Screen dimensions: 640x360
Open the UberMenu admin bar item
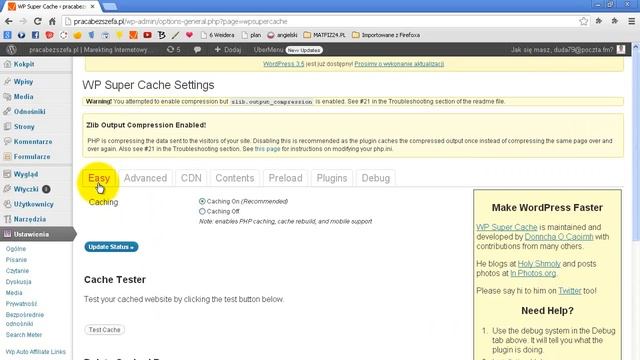(x=268, y=50)
